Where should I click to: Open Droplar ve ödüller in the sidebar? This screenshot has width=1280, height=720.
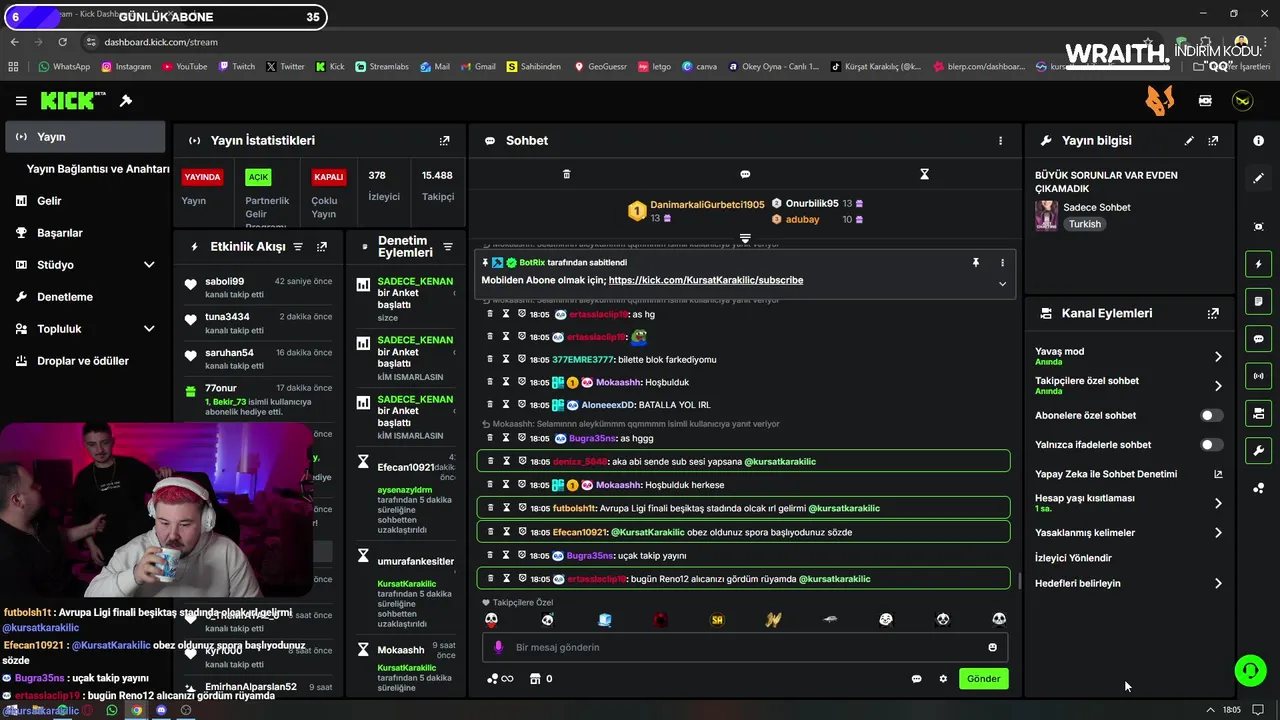[84, 361]
